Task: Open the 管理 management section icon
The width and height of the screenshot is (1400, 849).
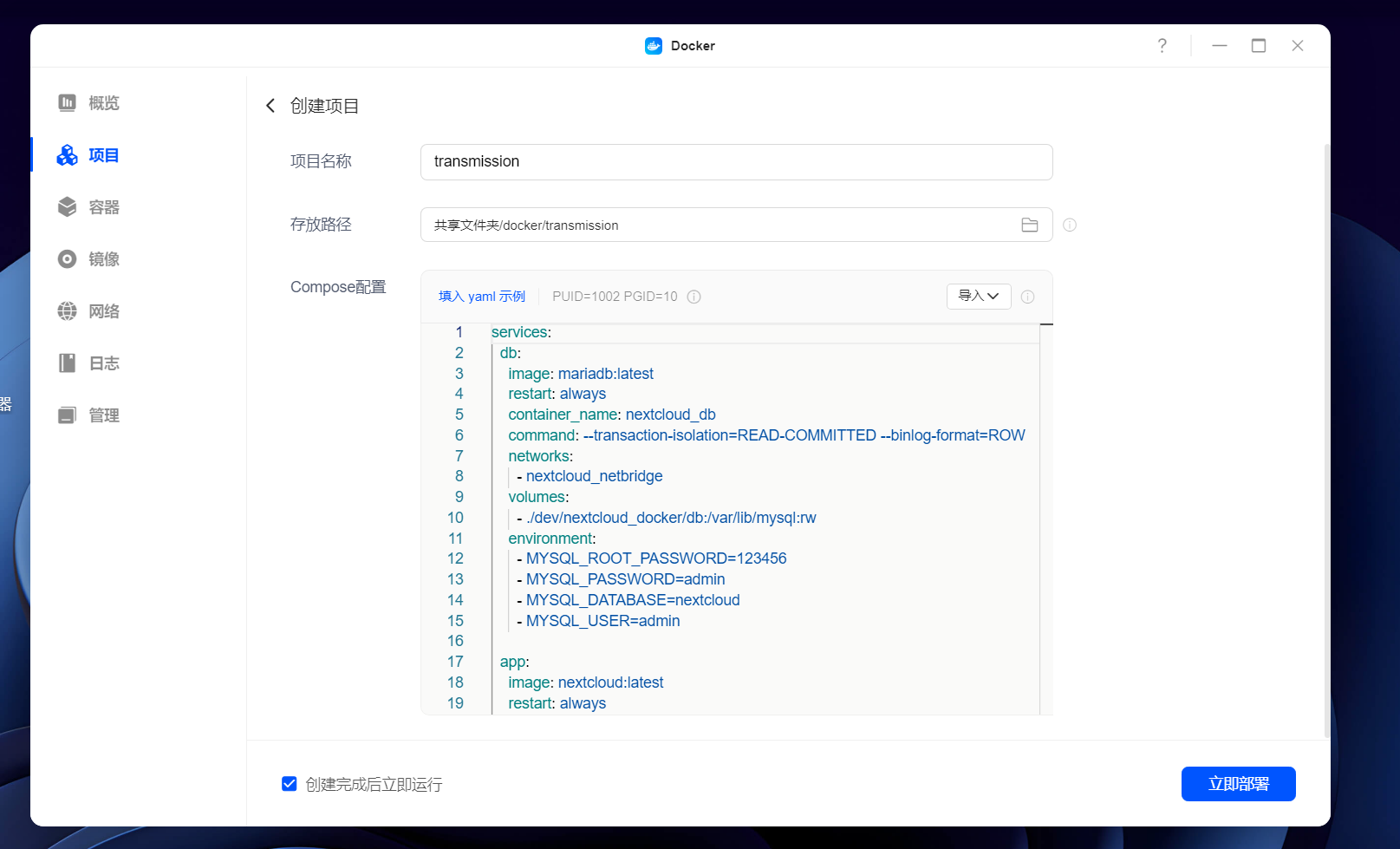Action: point(67,415)
